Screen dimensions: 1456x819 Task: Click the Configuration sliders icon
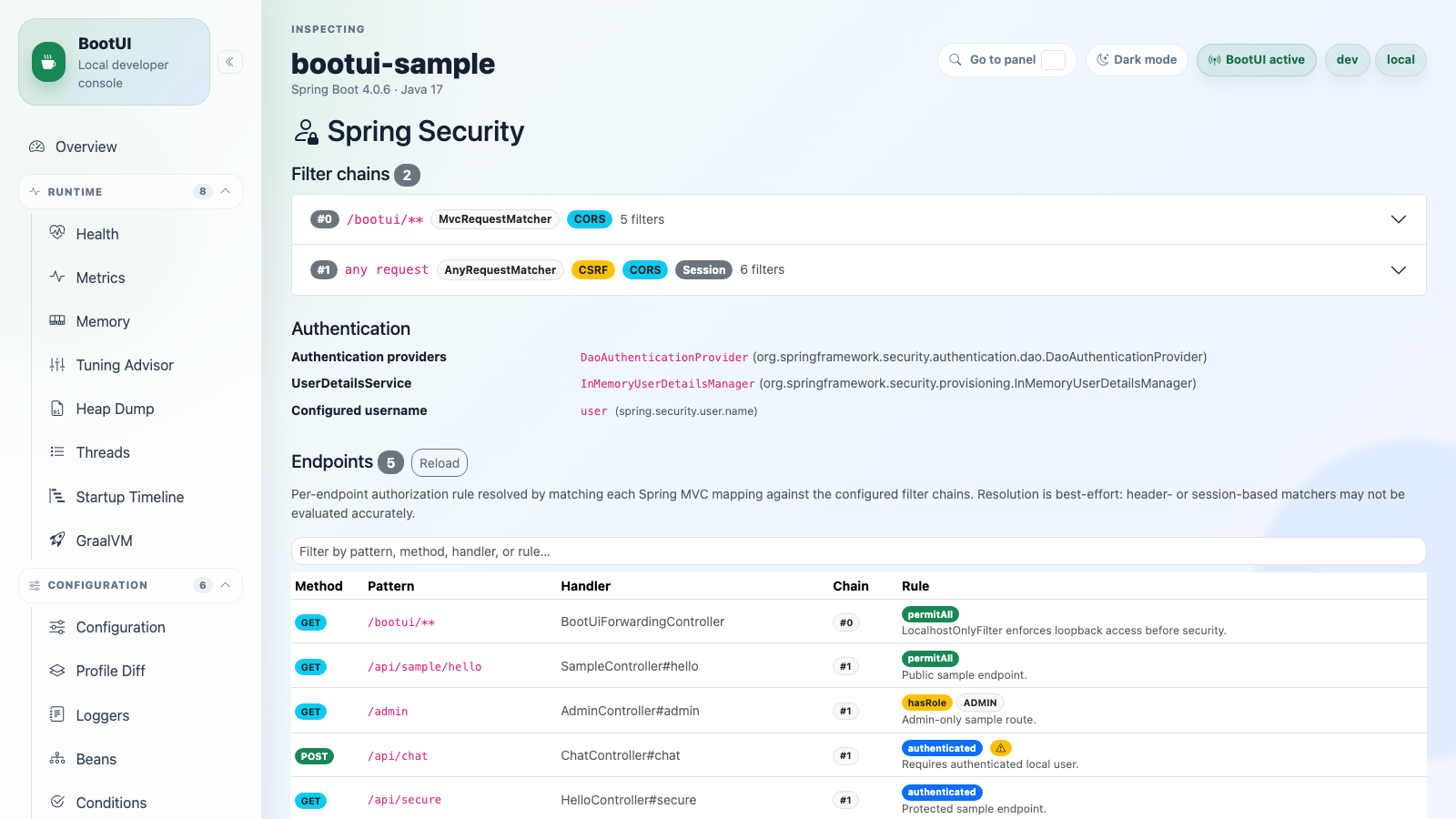(x=57, y=627)
